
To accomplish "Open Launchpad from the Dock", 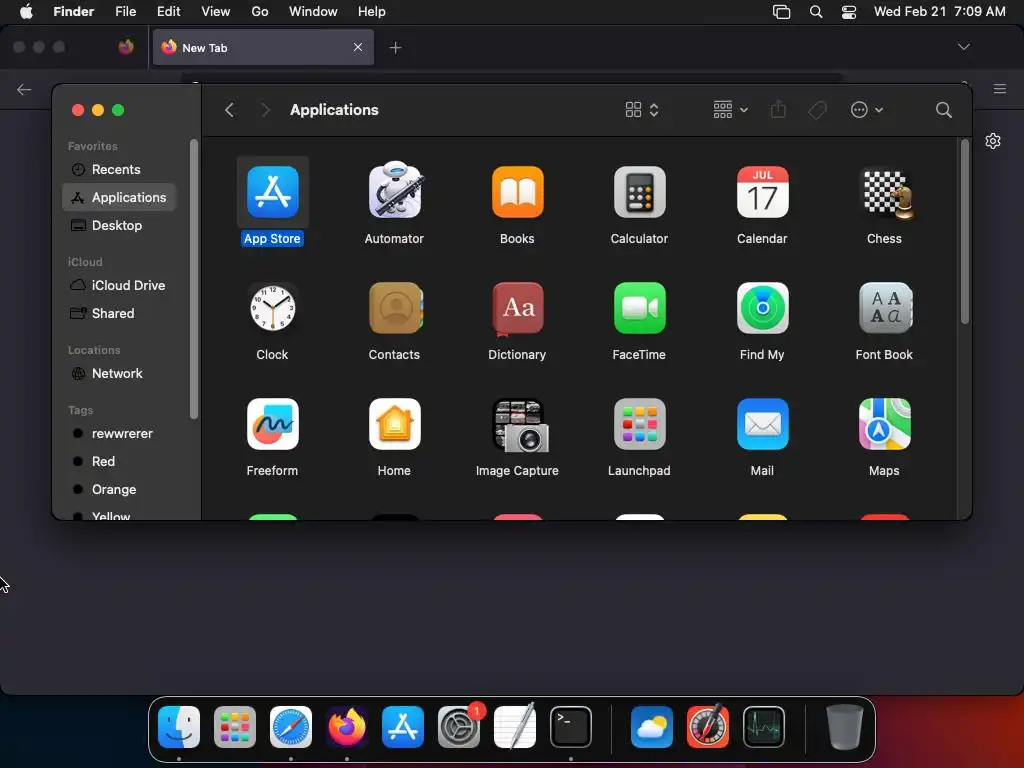I will coord(234,727).
